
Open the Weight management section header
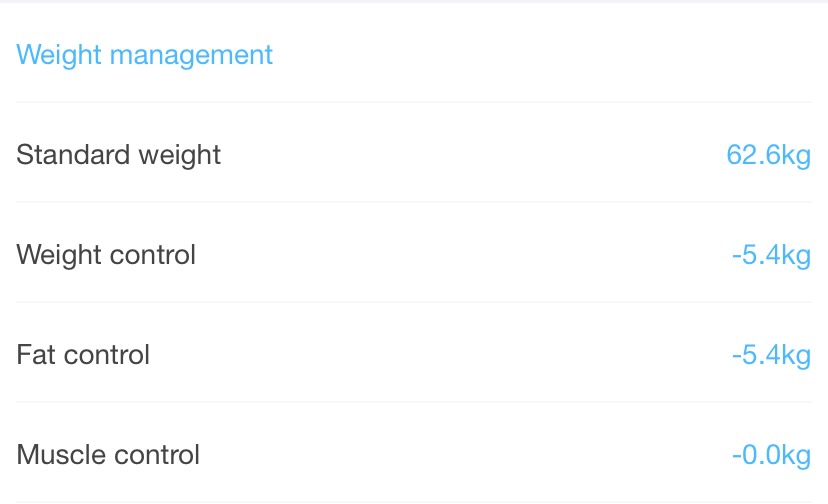(144, 55)
